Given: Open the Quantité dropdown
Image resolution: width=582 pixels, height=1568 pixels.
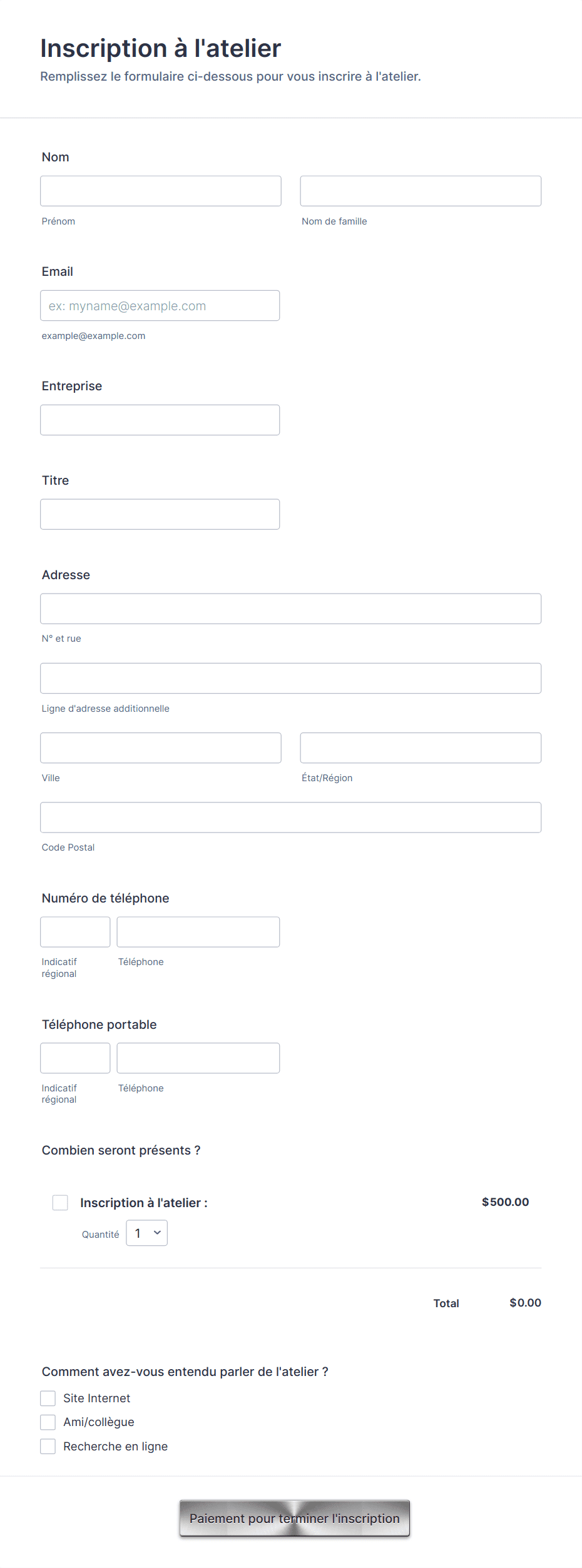Looking at the screenshot, I should click(x=146, y=1233).
